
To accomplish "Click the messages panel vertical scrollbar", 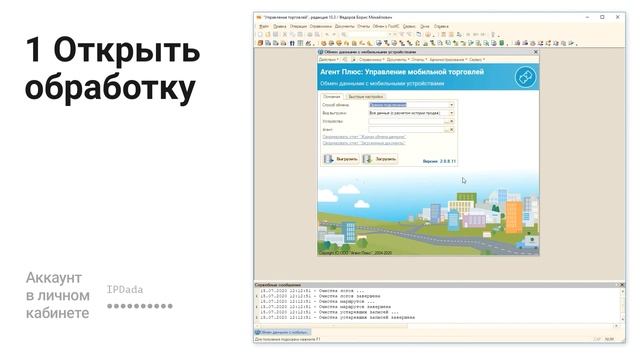I will tap(622, 305).
